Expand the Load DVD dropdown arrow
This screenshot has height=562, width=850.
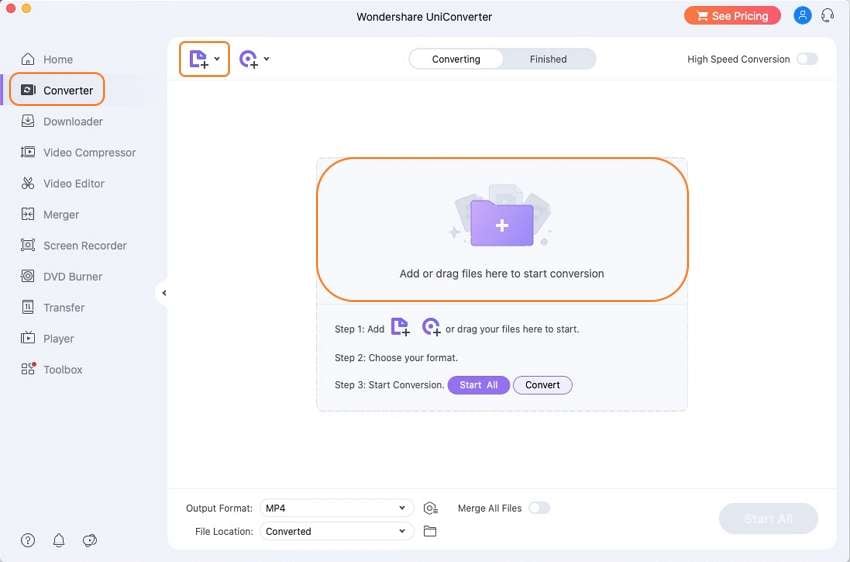pyautogui.click(x=267, y=59)
